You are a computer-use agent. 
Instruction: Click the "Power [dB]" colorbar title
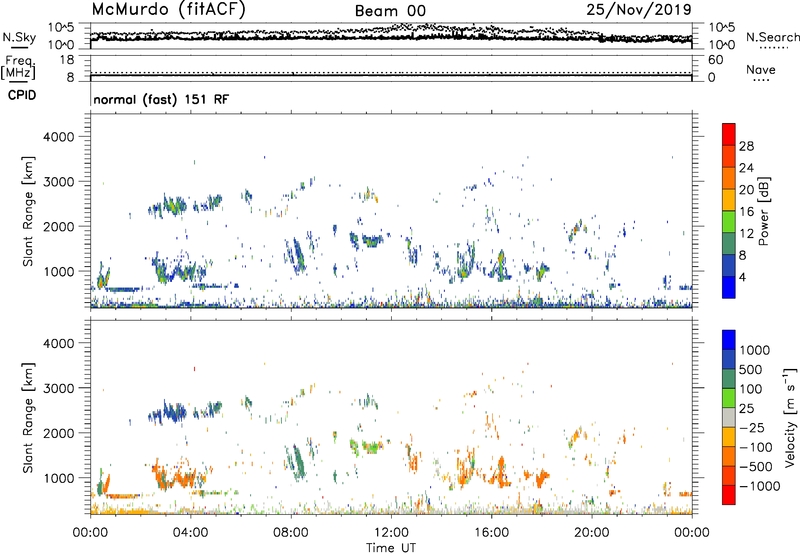[x=763, y=211]
